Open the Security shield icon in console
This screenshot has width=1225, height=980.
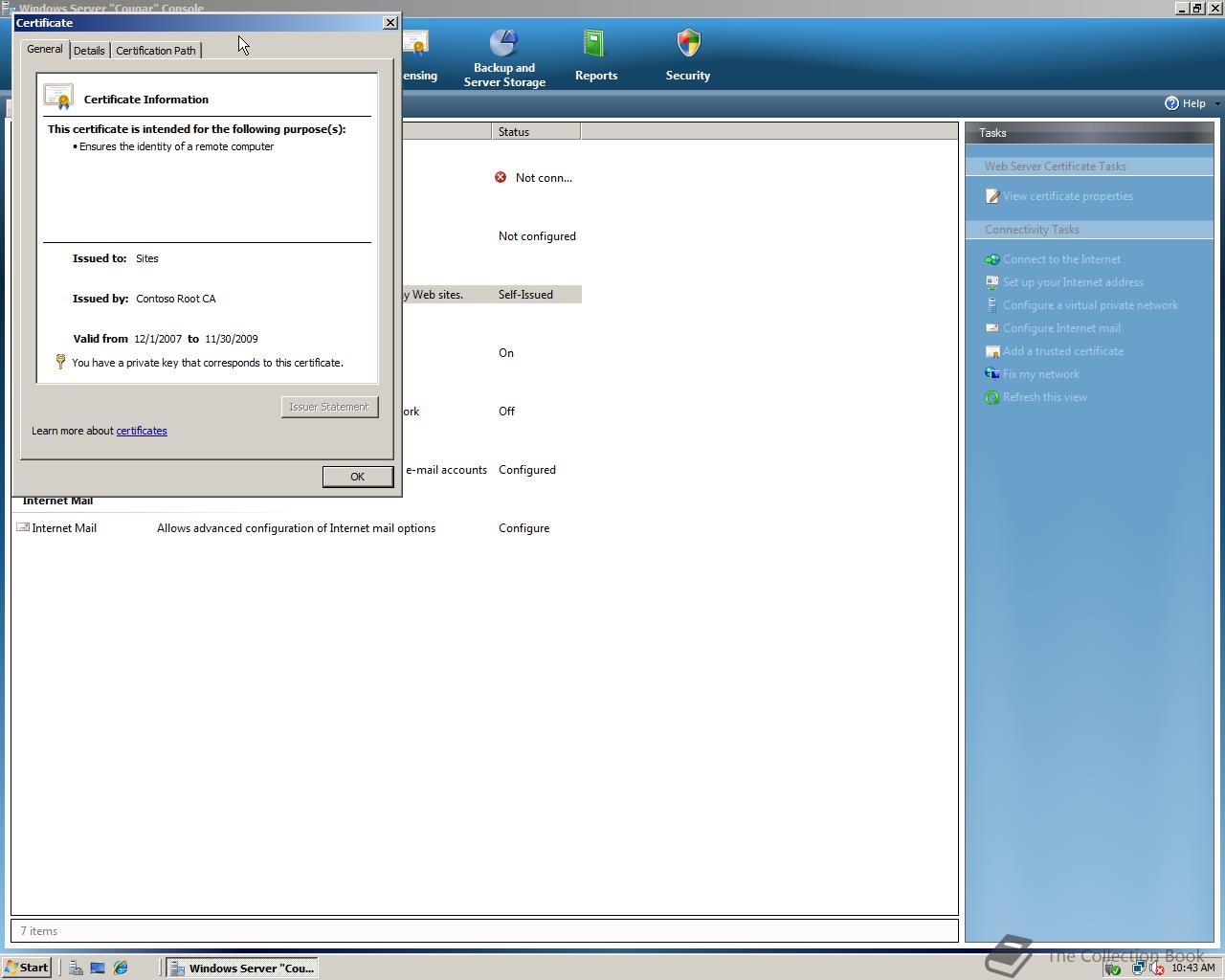[x=688, y=43]
